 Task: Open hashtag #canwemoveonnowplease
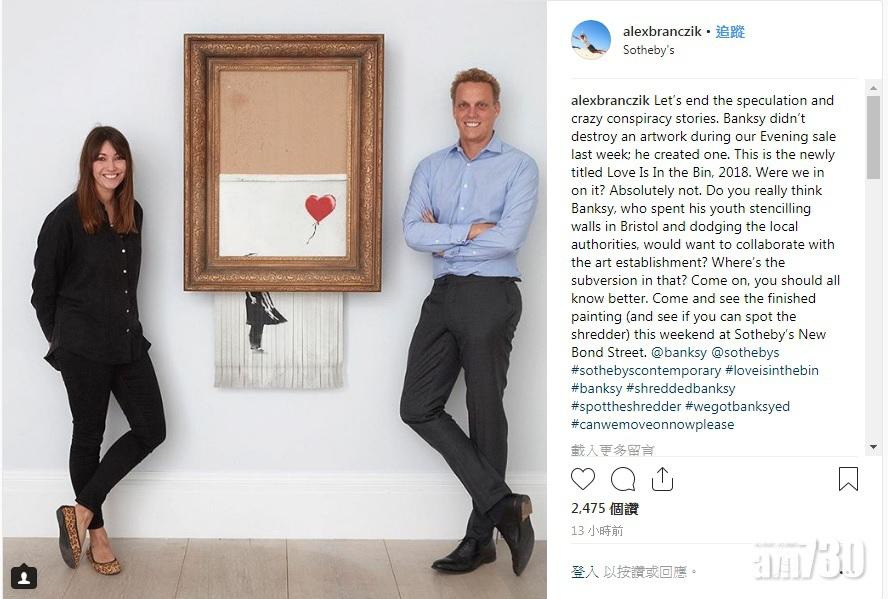(652, 424)
